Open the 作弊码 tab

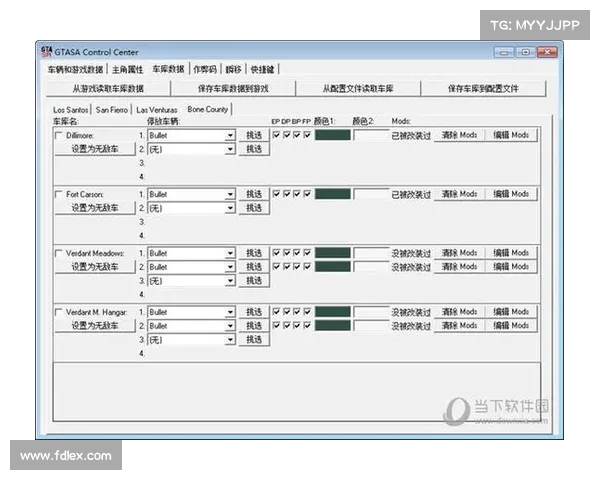coord(205,69)
